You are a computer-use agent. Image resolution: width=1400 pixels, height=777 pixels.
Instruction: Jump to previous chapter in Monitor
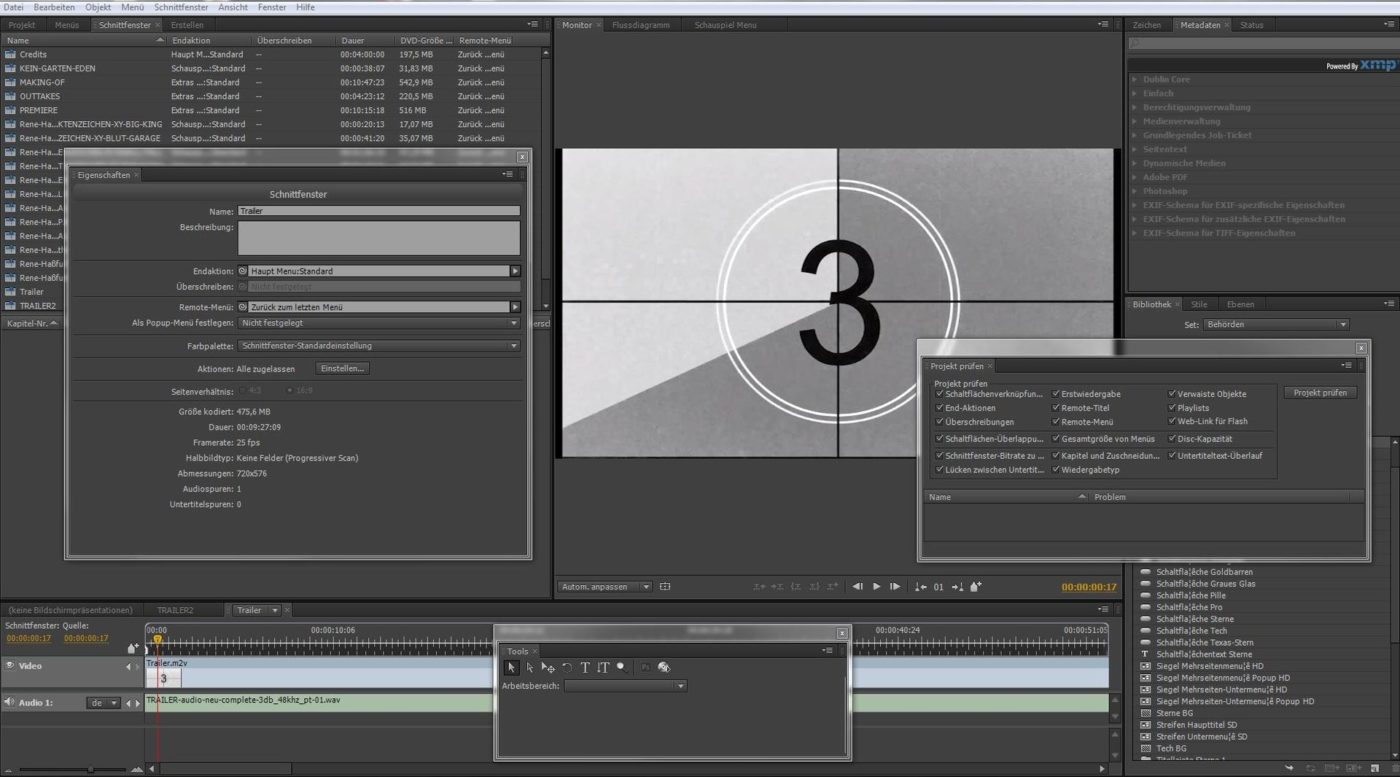point(921,586)
